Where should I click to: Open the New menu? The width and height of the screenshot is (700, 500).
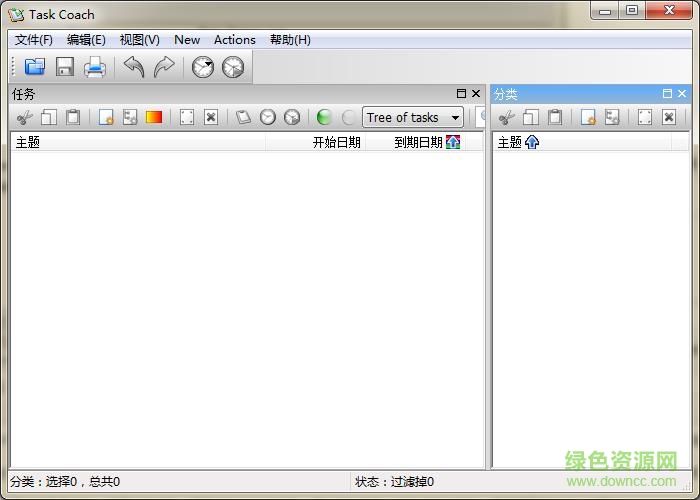click(187, 40)
